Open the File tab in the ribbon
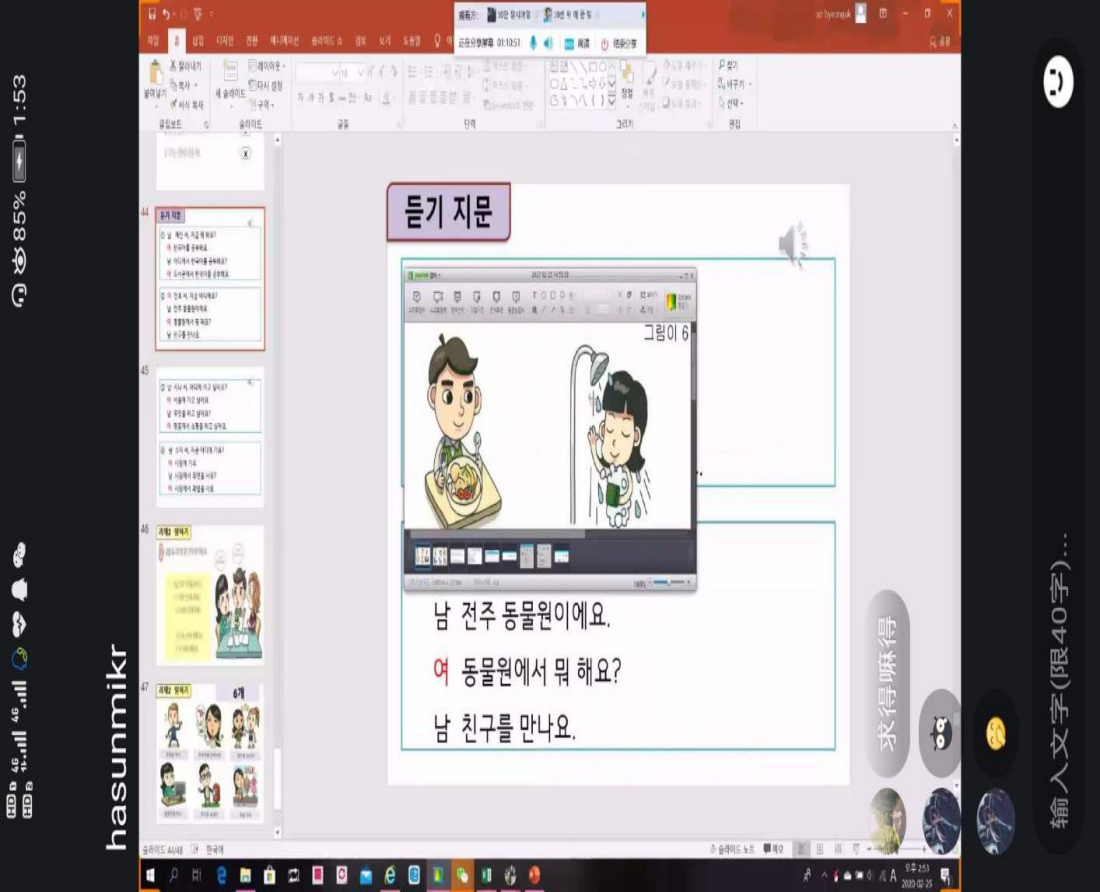This screenshot has width=1100, height=892. 153,41
